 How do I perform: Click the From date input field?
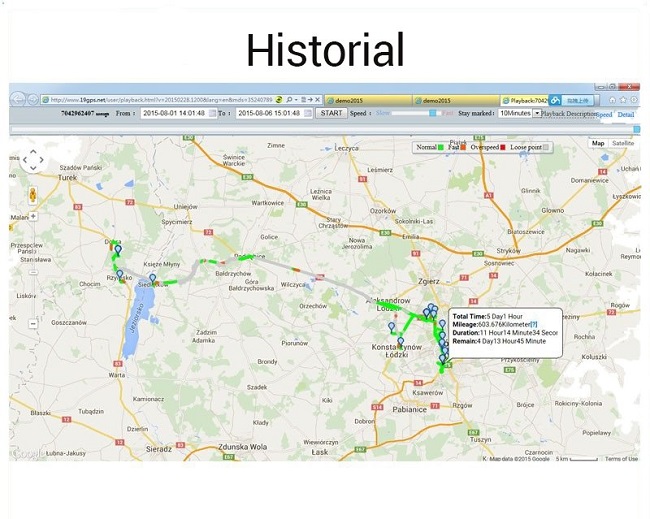click(x=178, y=113)
